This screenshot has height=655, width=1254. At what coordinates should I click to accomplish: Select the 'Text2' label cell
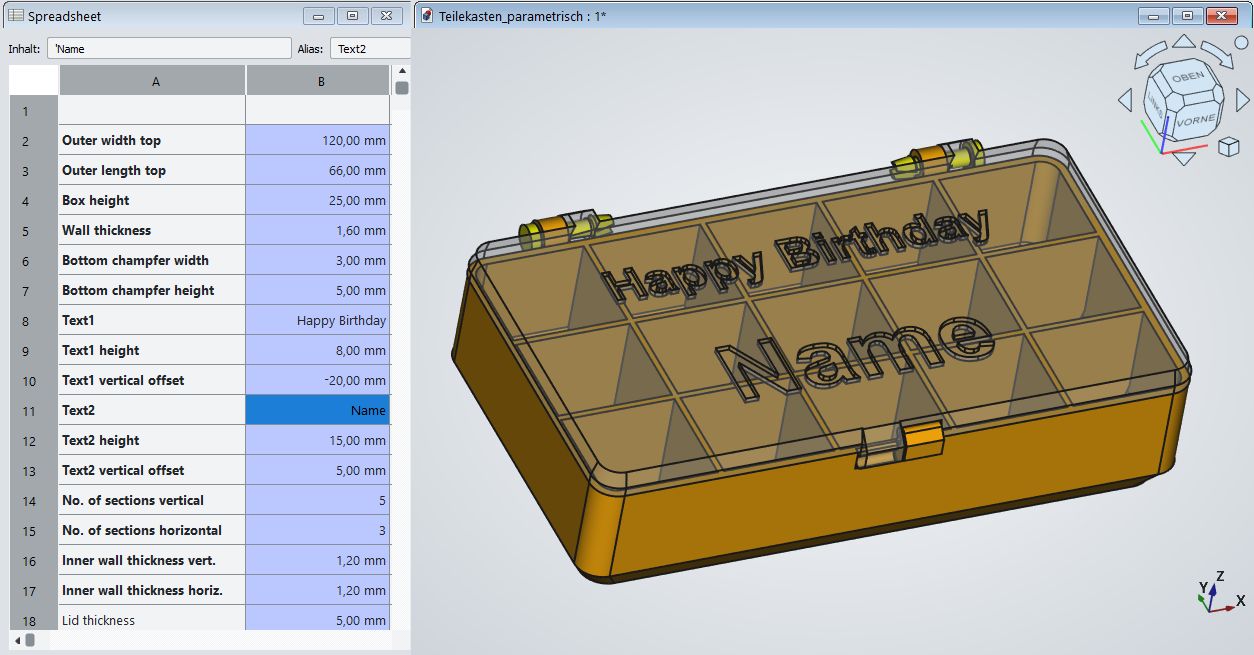click(152, 410)
